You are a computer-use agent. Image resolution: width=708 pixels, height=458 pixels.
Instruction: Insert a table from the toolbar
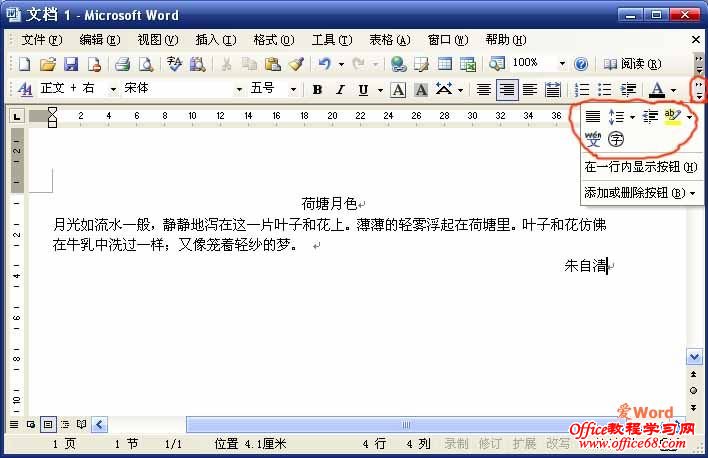pos(445,64)
